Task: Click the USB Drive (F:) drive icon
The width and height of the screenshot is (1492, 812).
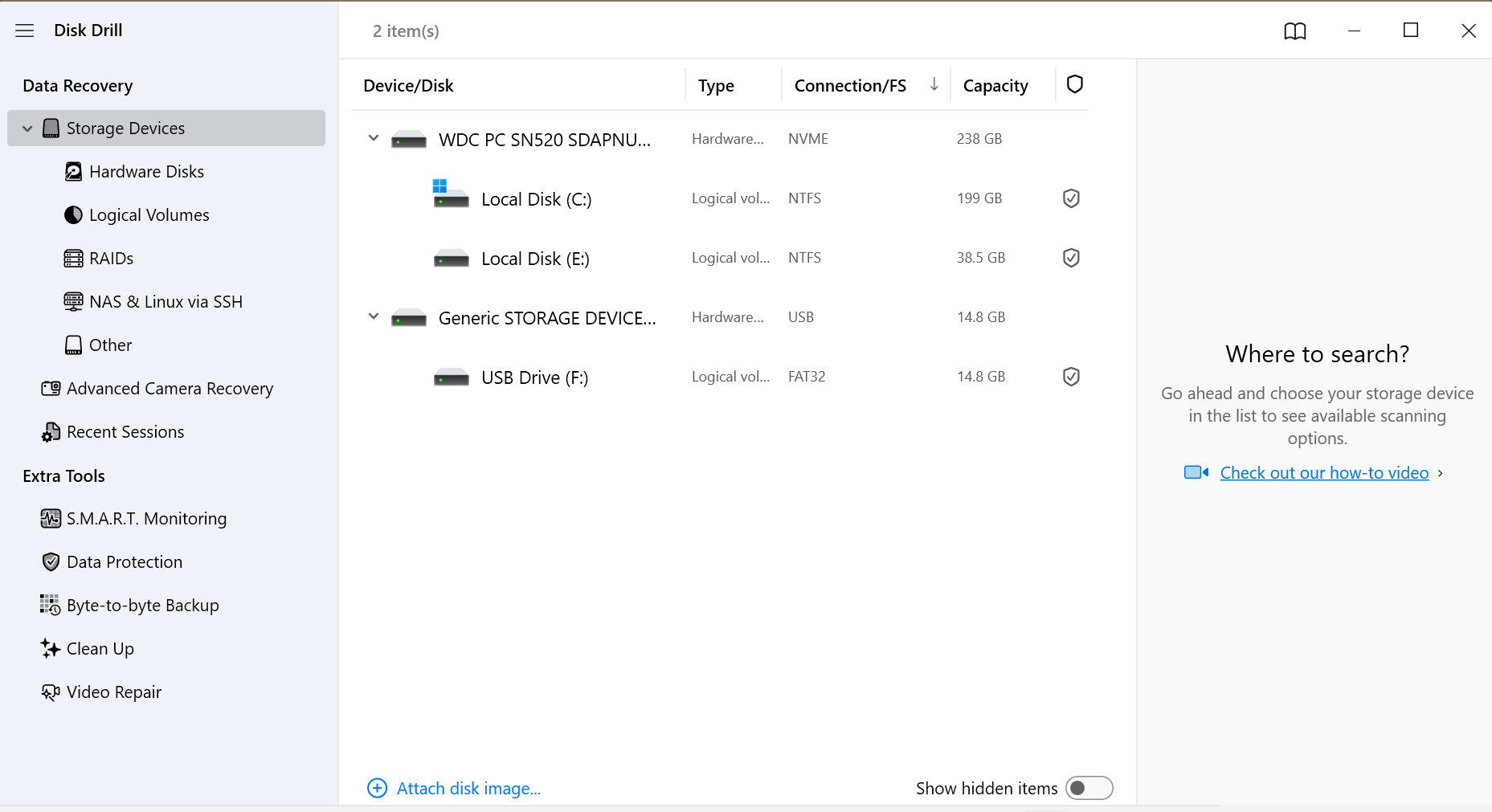Action: (451, 377)
